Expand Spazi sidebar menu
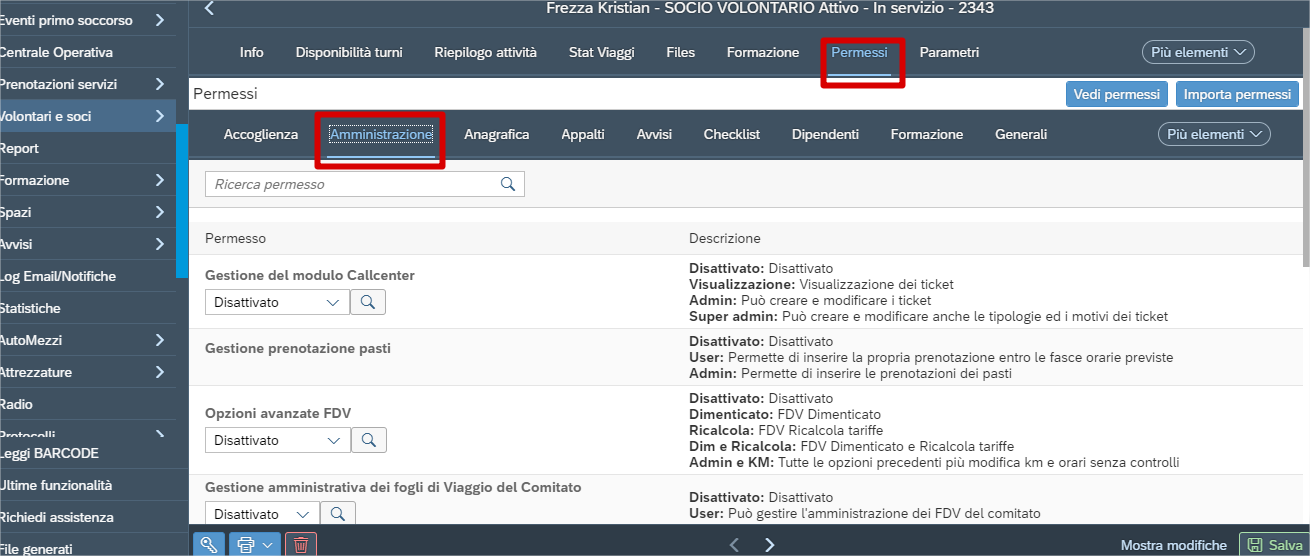The width and height of the screenshot is (1310, 556). click(x=160, y=212)
